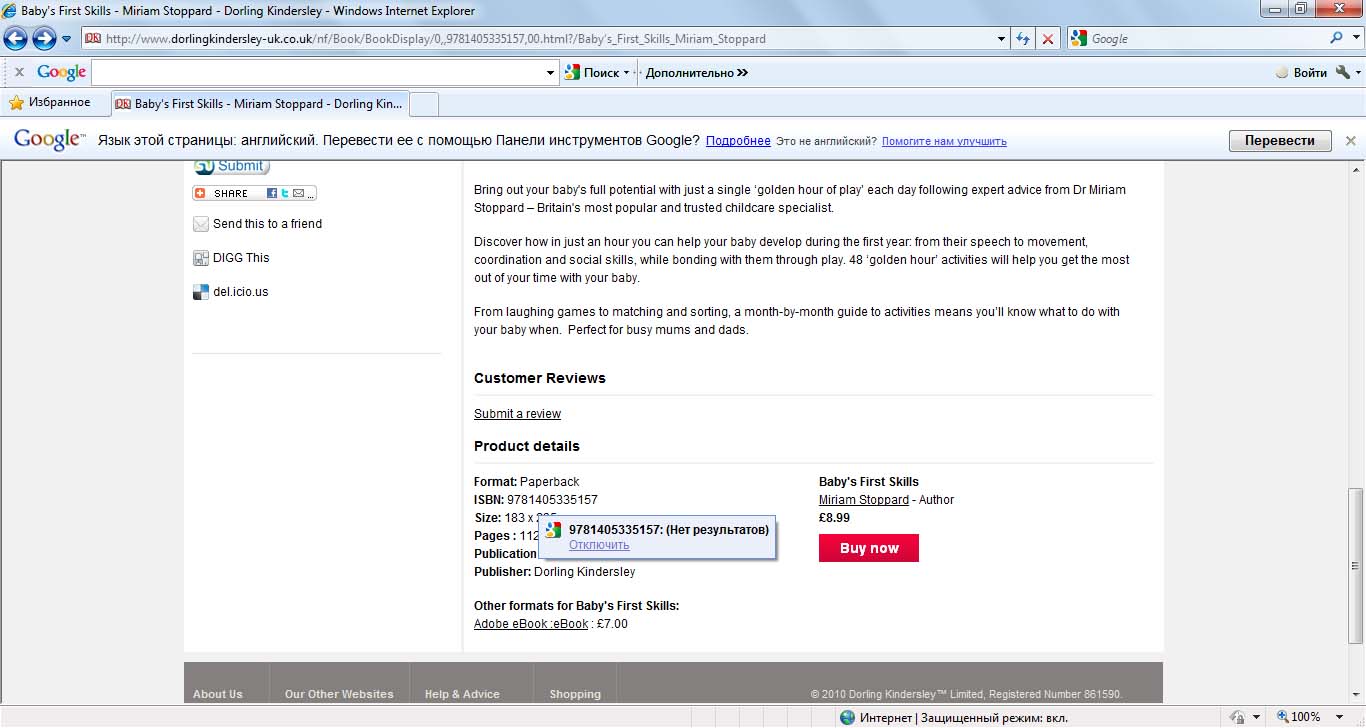
Task: Click the Google Toolbar search input
Action: (318, 72)
